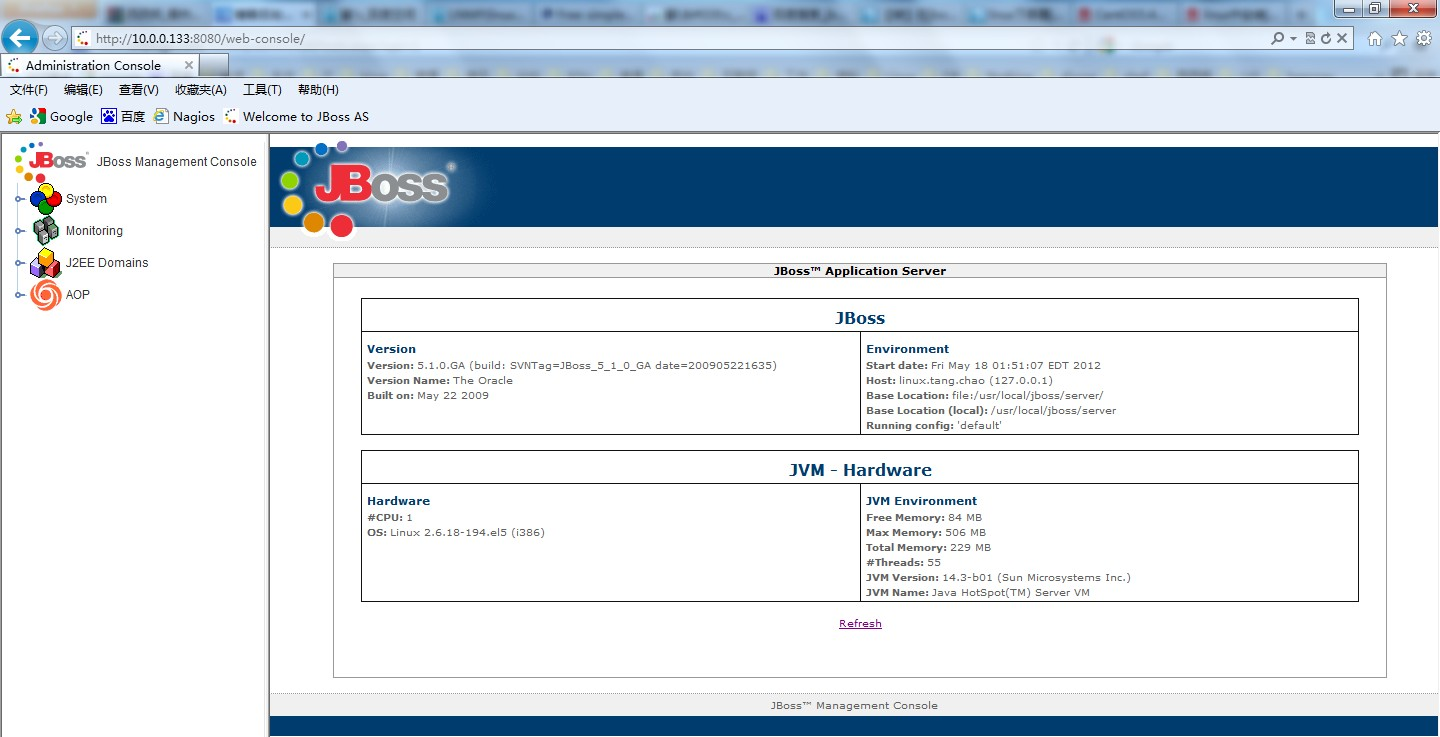Go back with the browser back arrow
The image size is (1440, 737).
(20, 38)
